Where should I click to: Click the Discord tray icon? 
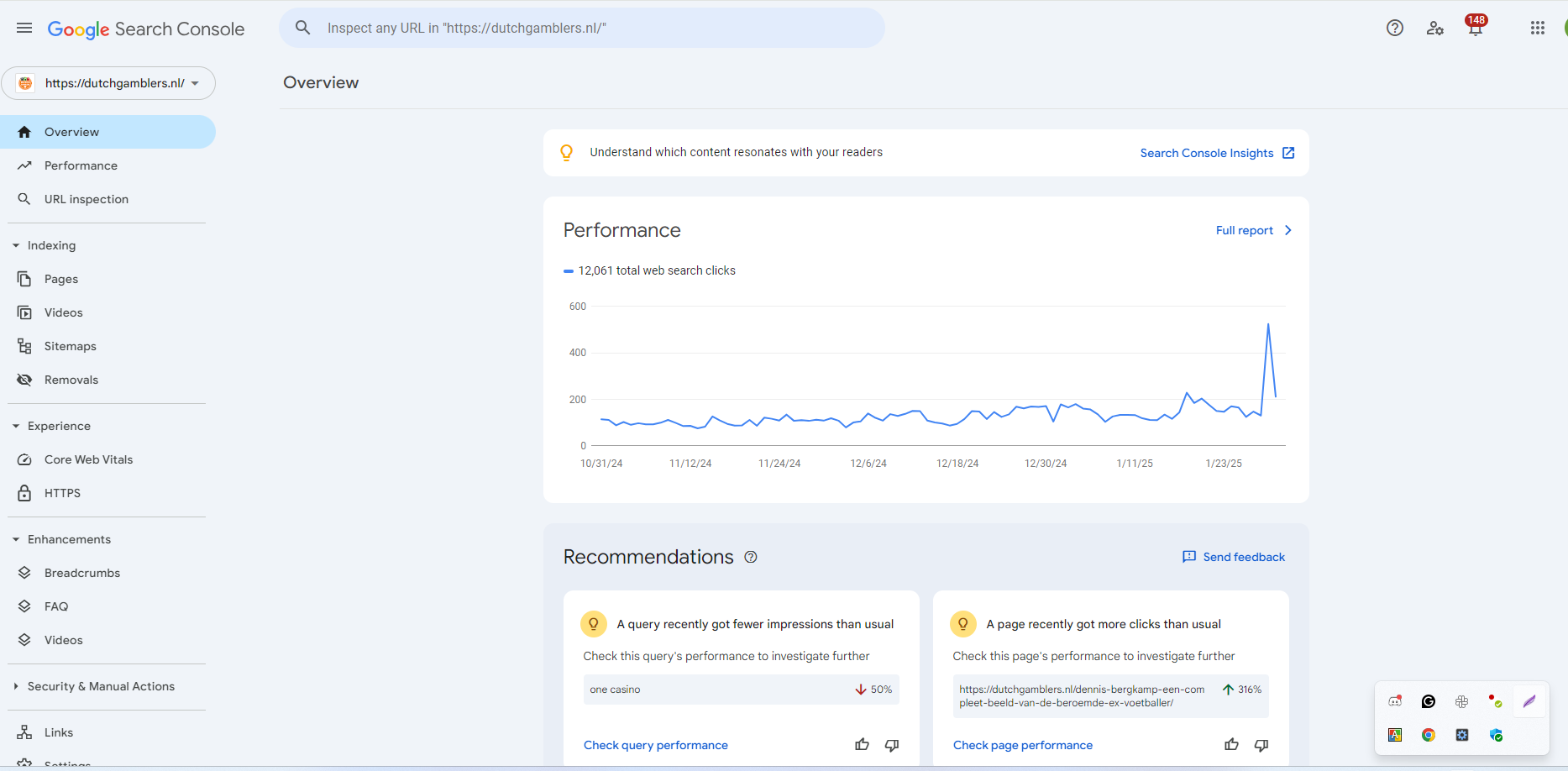coord(1395,701)
